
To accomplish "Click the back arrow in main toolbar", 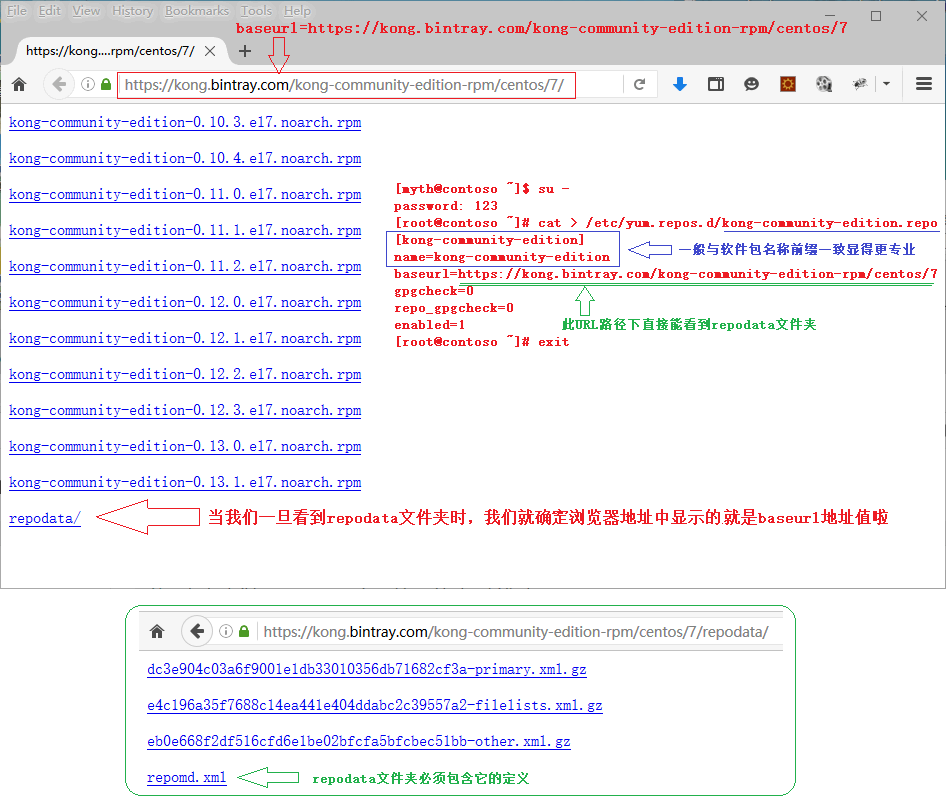I will point(59,84).
